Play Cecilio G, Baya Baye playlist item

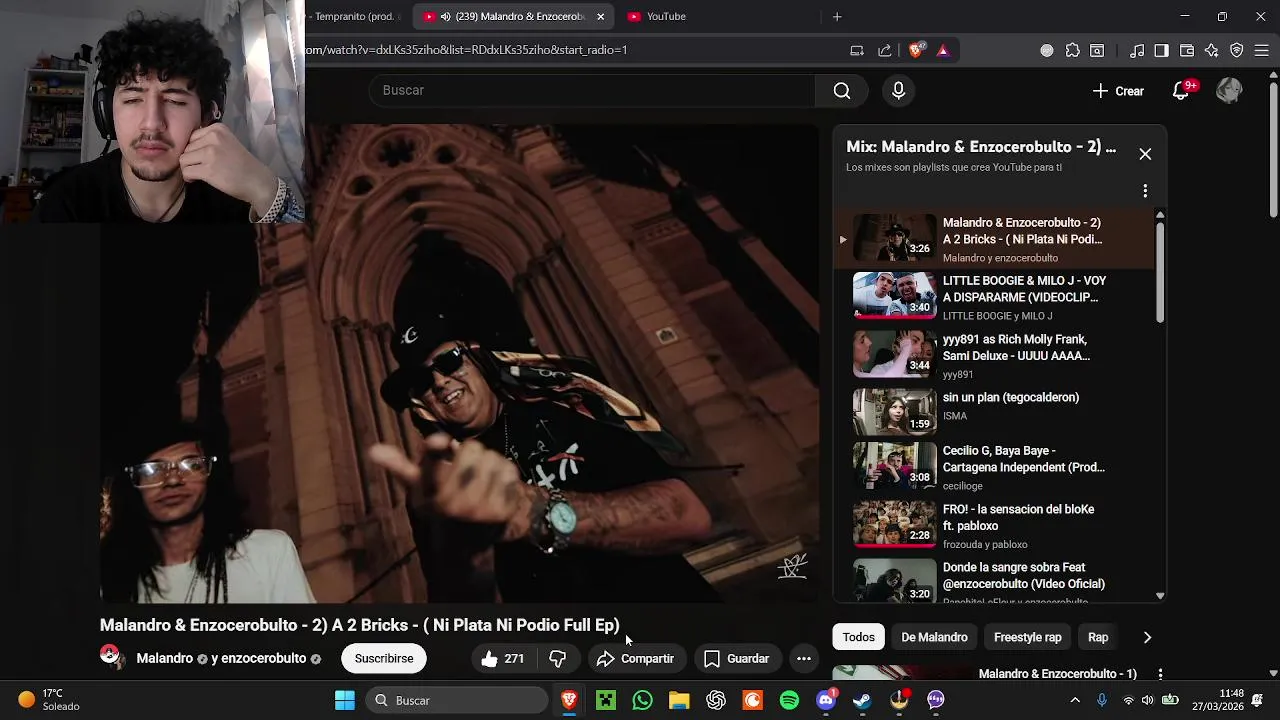994,467
